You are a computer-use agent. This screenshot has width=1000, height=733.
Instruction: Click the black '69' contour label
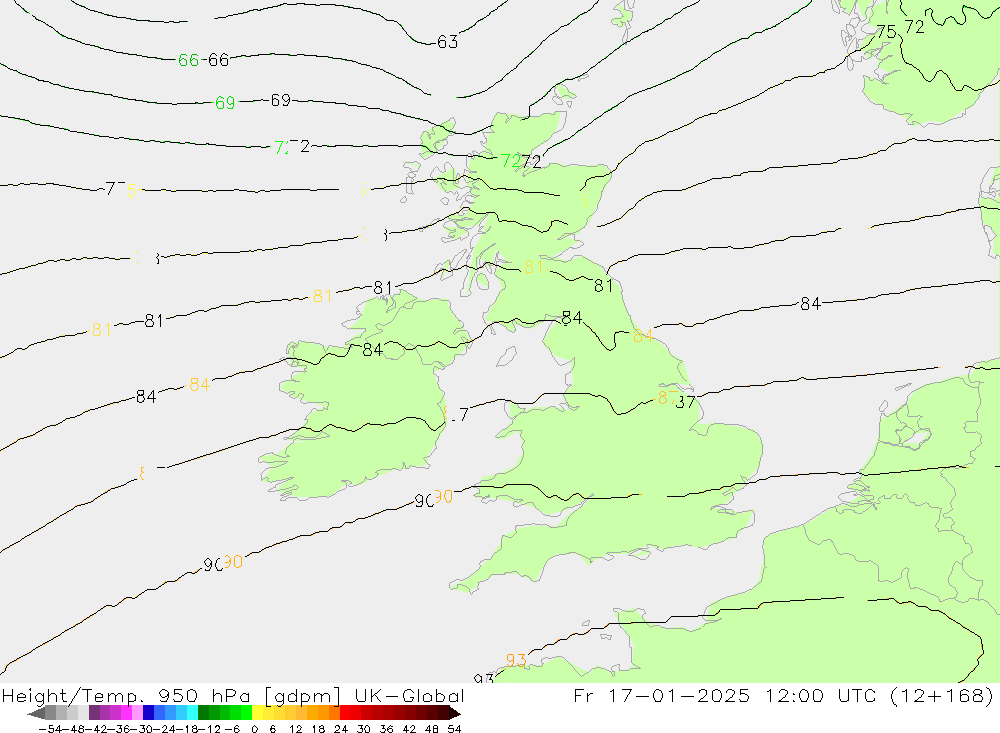pos(281,100)
